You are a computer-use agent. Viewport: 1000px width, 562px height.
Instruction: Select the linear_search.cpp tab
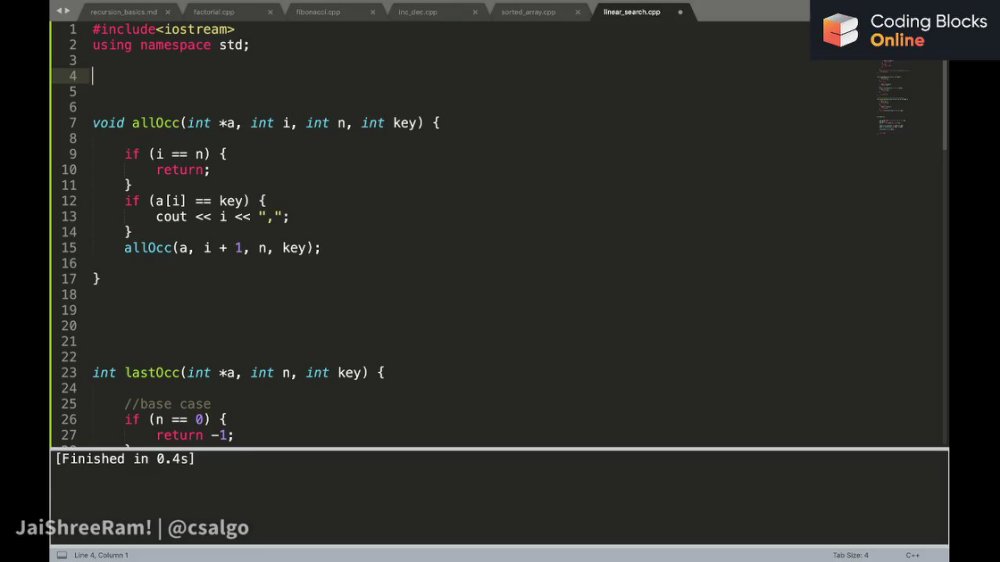point(631,12)
